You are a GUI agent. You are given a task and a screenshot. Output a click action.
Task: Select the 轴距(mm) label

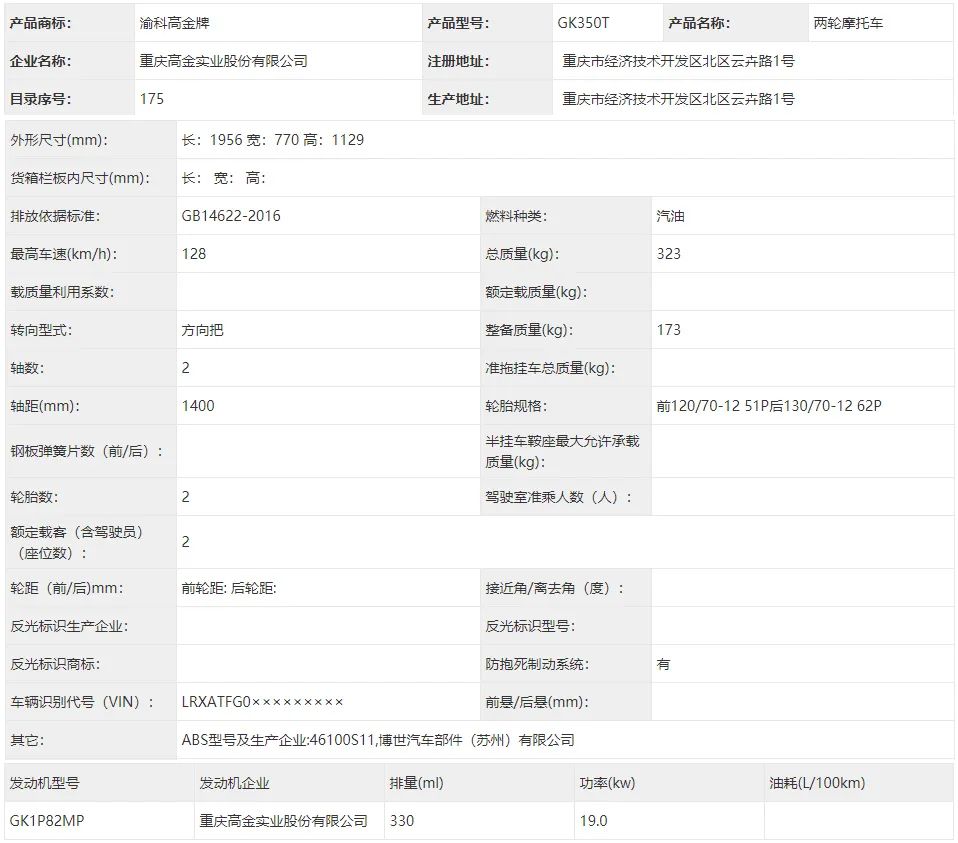45,406
